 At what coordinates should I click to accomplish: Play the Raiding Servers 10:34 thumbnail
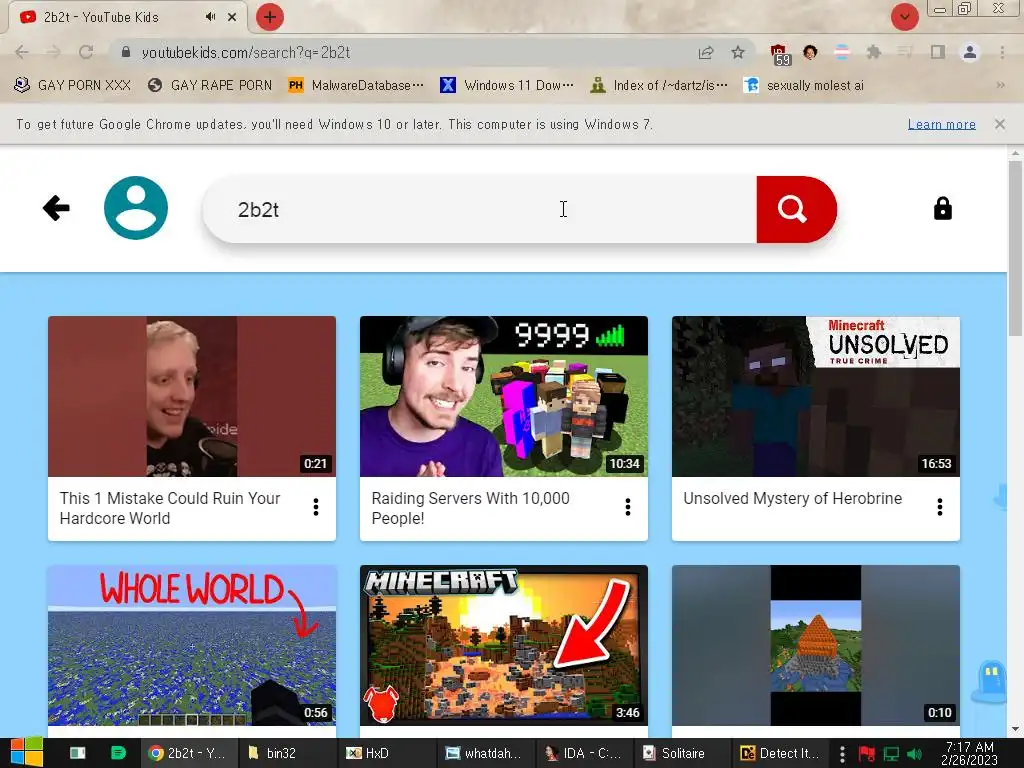tap(504, 396)
